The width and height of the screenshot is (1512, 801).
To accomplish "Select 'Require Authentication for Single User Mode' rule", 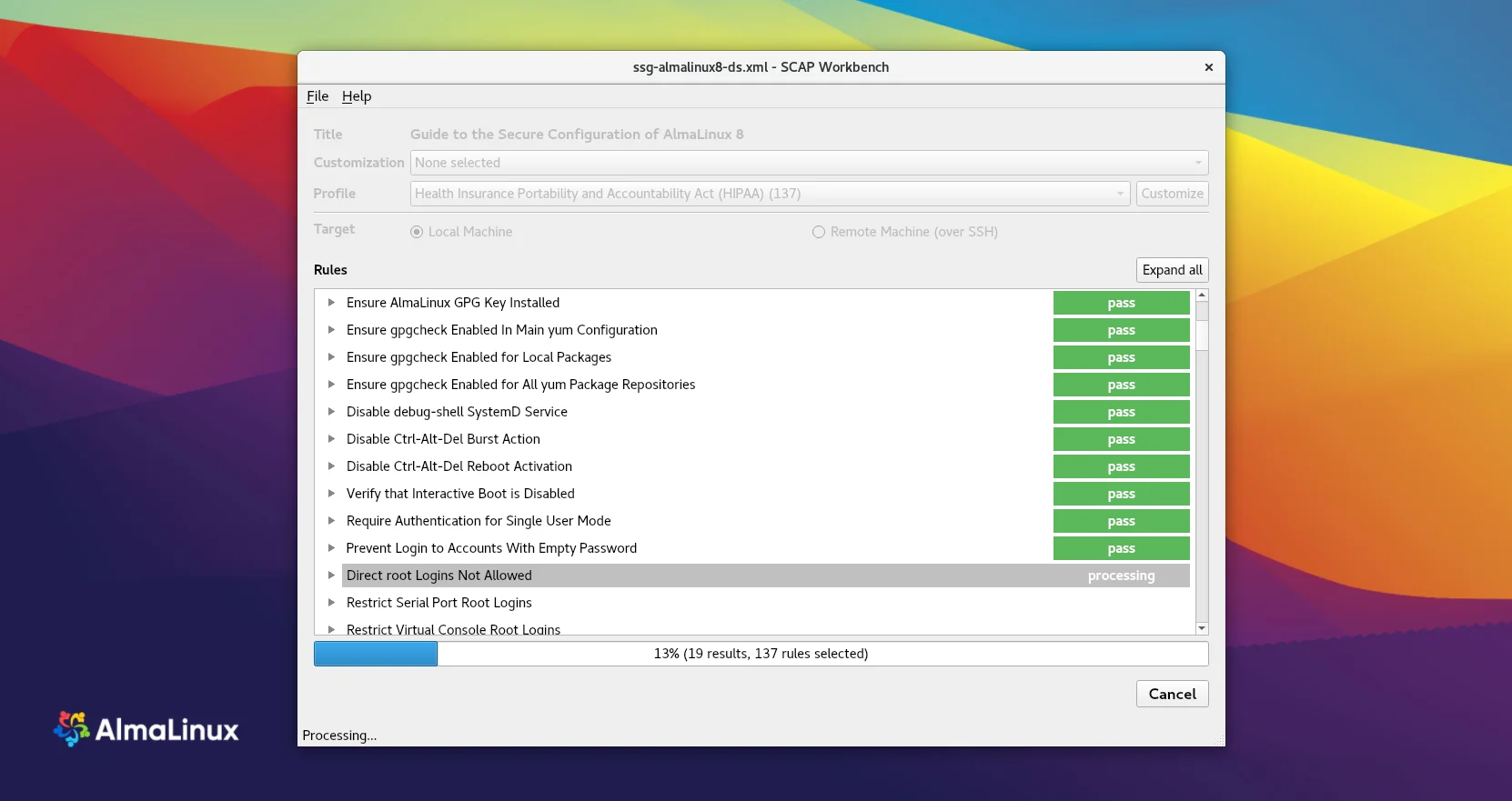I will (x=479, y=521).
